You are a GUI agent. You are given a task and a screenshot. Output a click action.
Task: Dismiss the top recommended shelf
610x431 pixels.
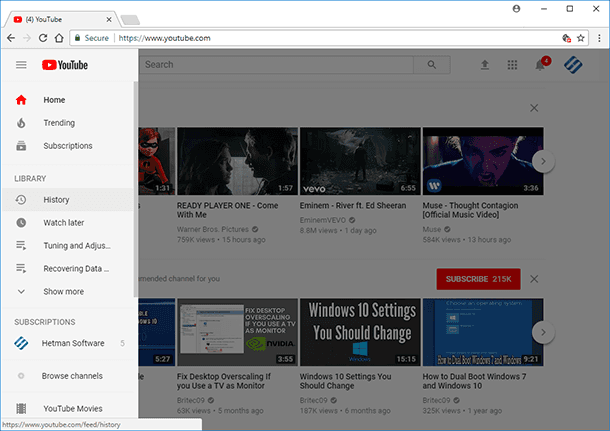(x=534, y=108)
